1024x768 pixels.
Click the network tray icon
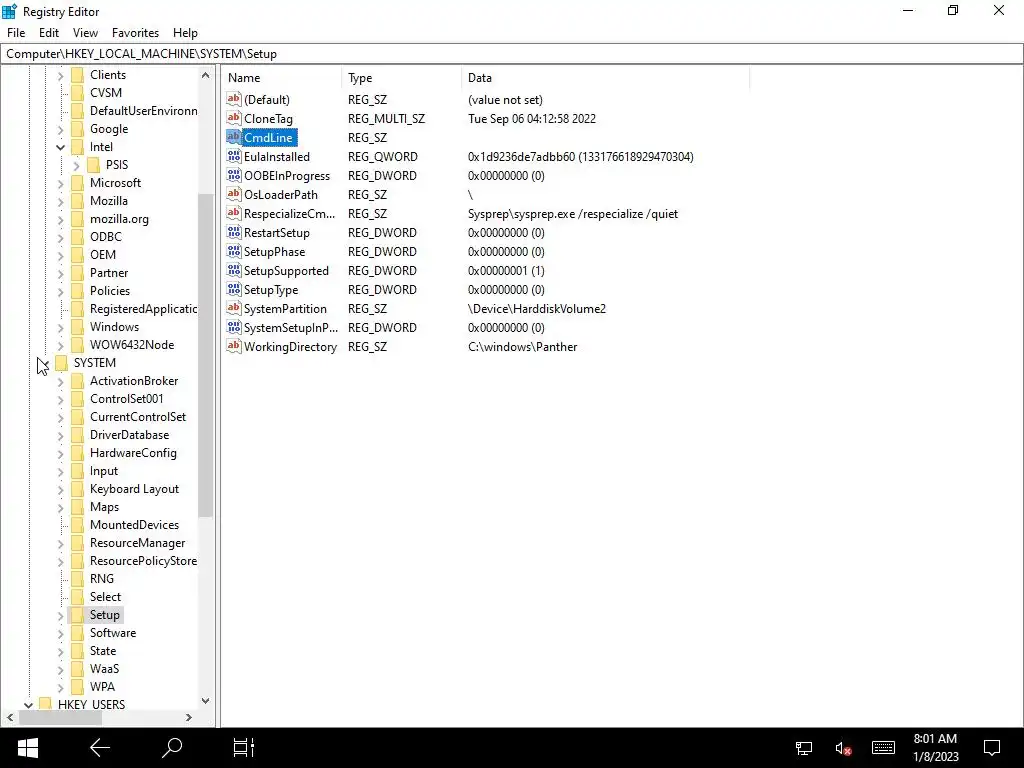tap(804, 748)
